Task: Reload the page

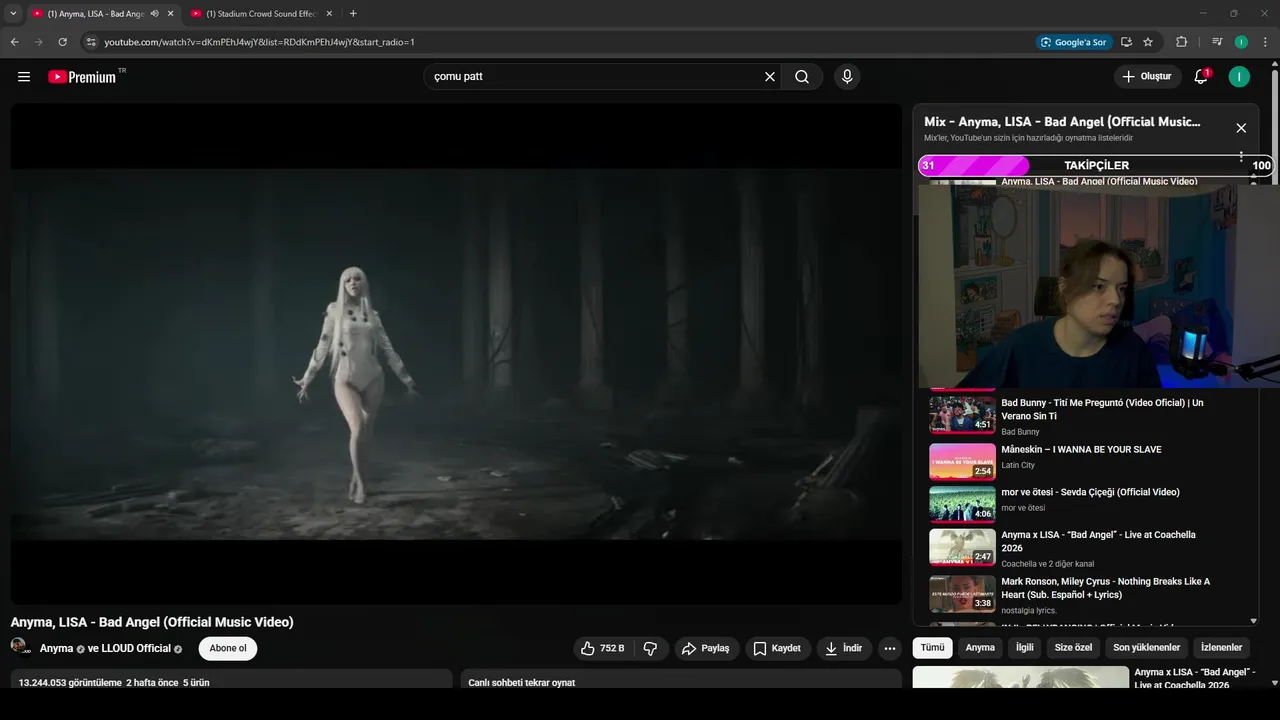Action: tap(62, 42)
